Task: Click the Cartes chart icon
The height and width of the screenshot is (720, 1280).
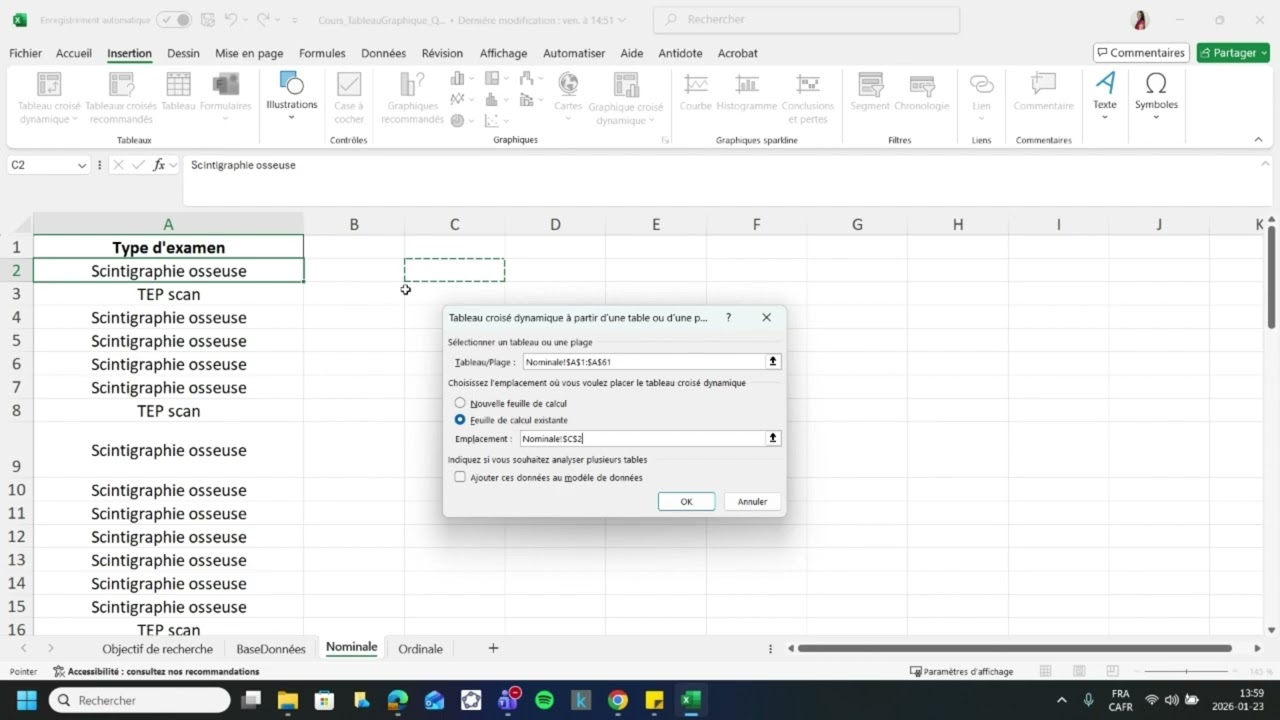Action: (x=568, y=84)
